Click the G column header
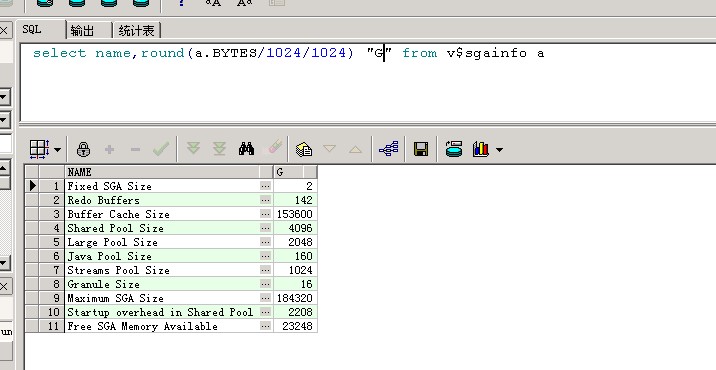This screenshot has width=716, height=370. tap(295, 172)
